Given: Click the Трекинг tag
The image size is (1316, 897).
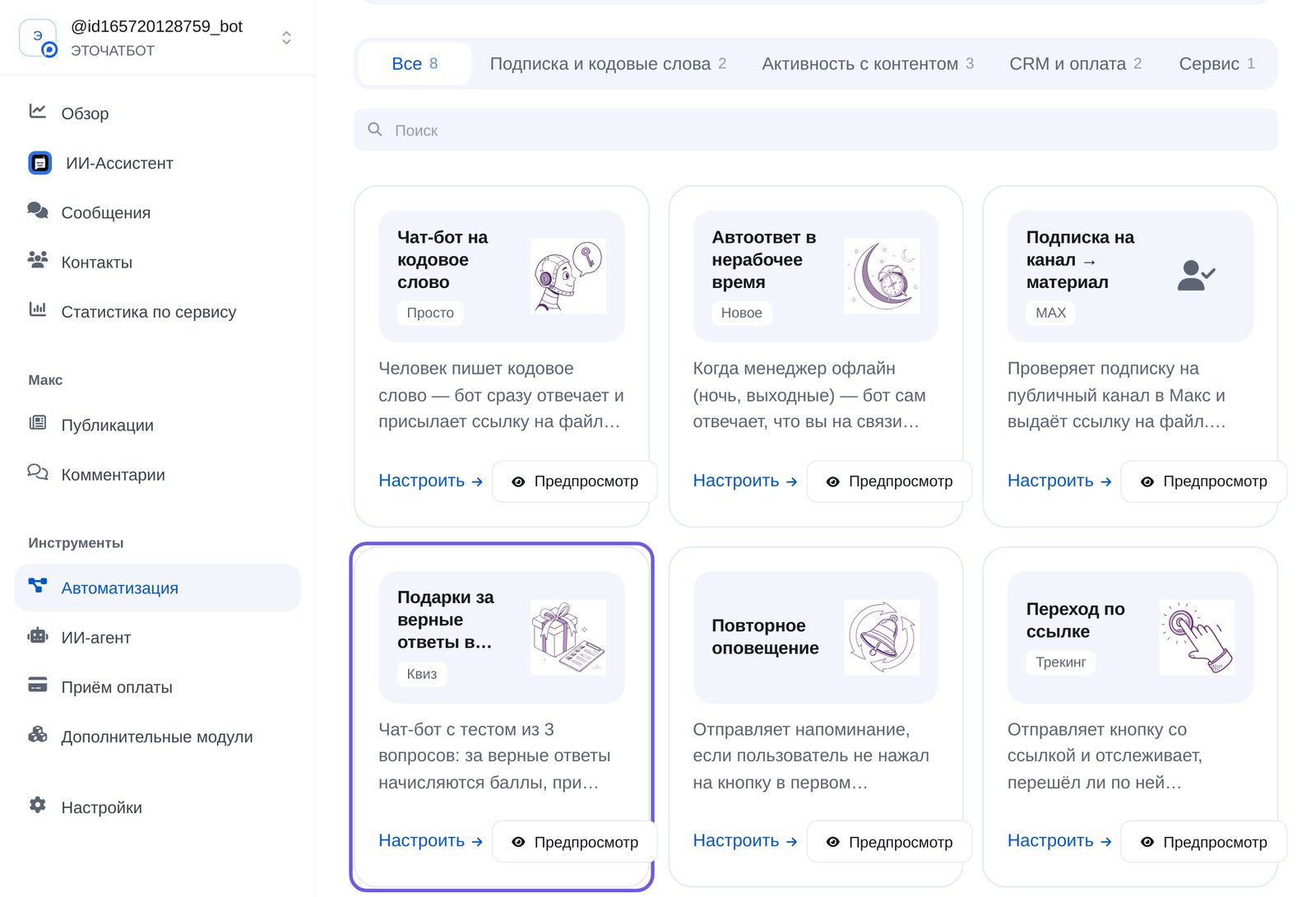Looking at the screenshot, I should click(1060, 662).
